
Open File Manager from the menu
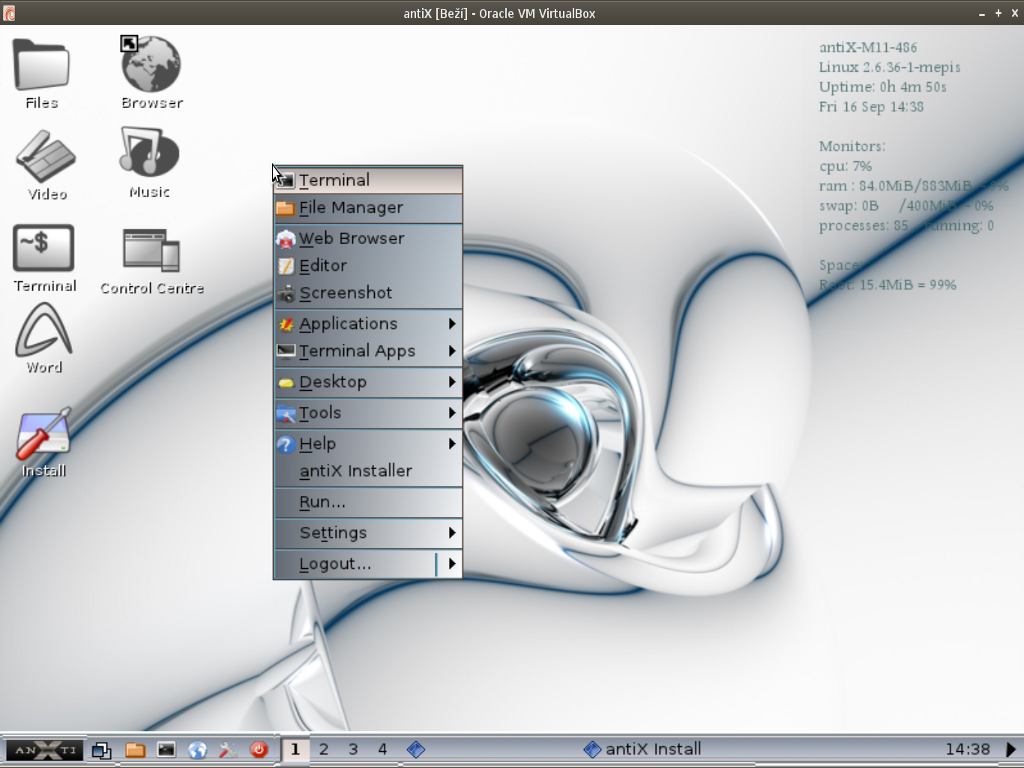[368, 208]
